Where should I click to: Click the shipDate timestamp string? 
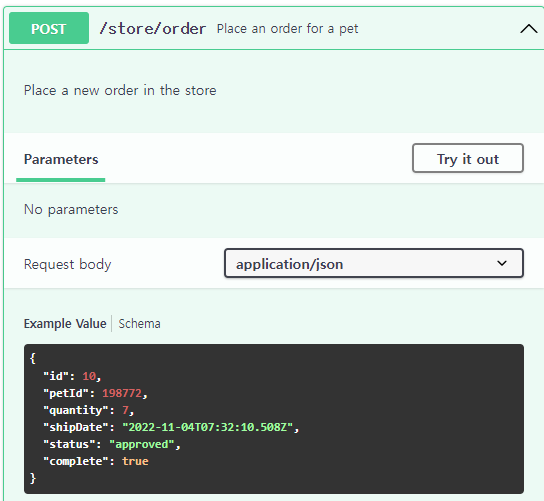[x=207, y=427]
